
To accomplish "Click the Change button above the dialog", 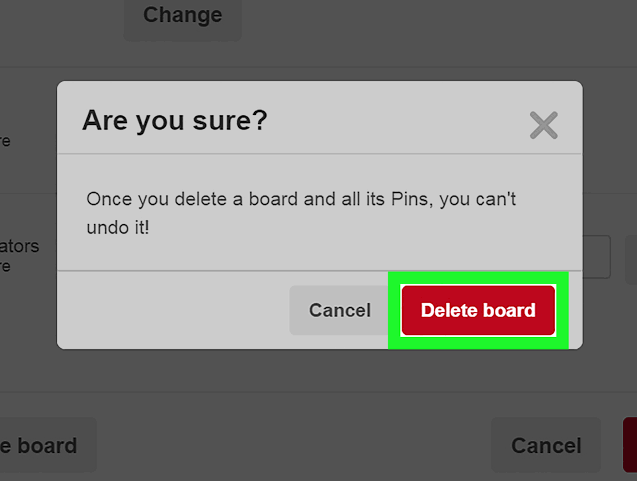I will point(182,16).
